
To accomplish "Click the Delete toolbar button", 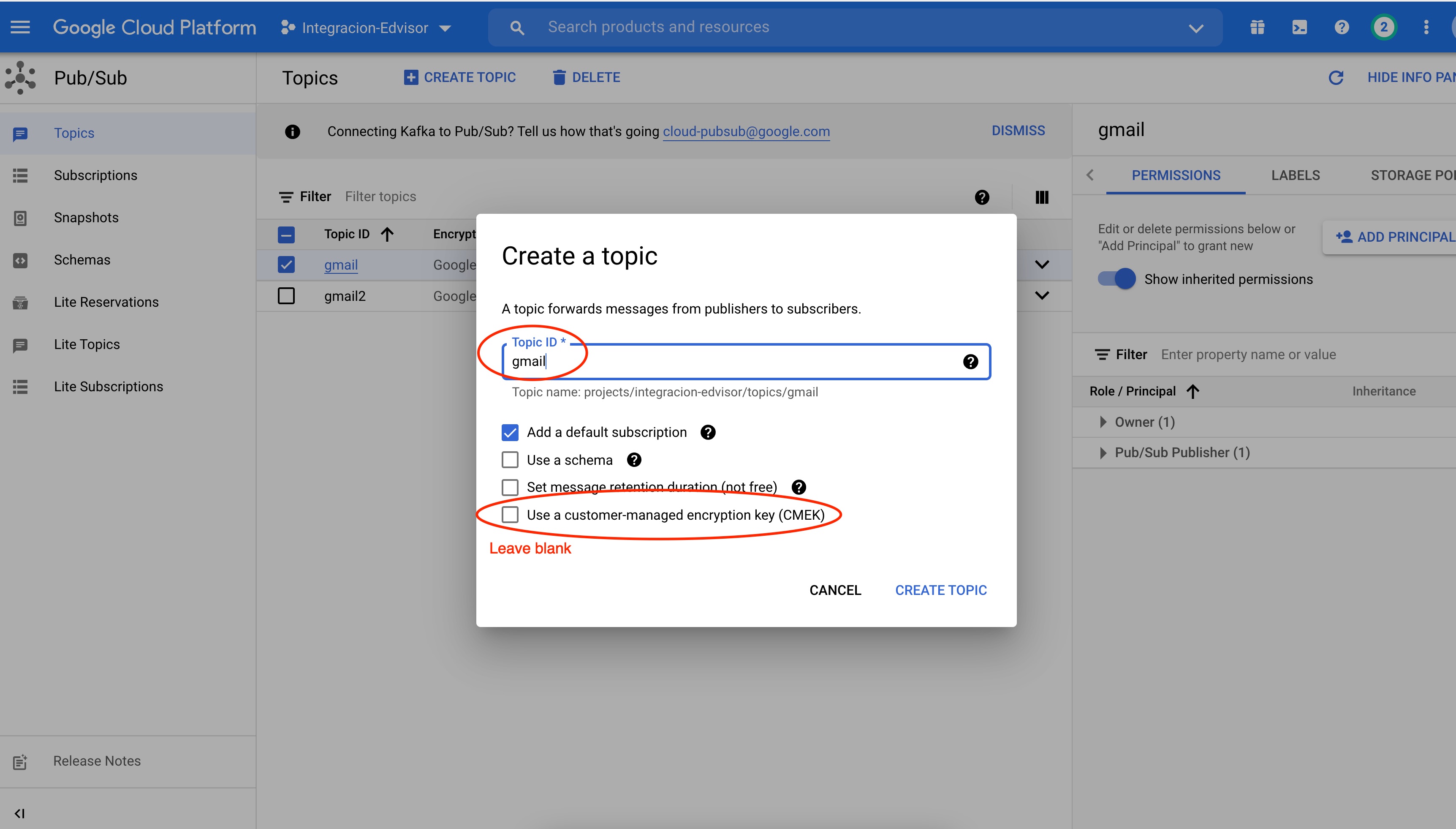I will [586, 77].
